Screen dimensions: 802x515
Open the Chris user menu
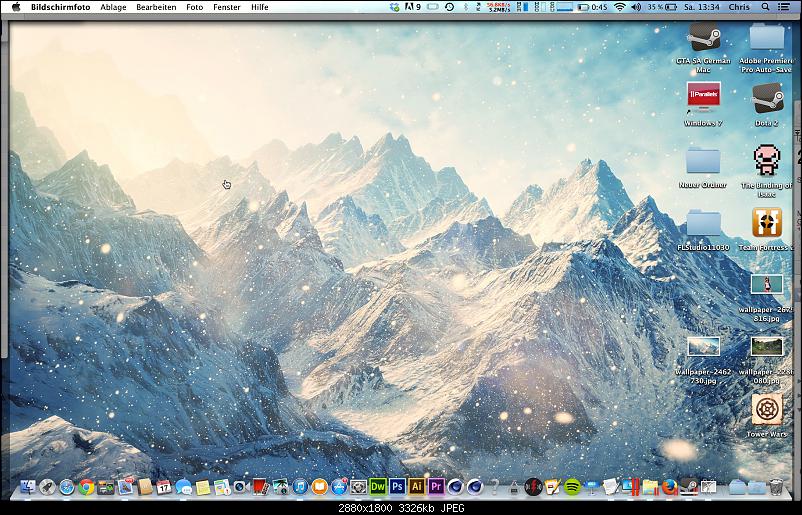pos(739,7)
